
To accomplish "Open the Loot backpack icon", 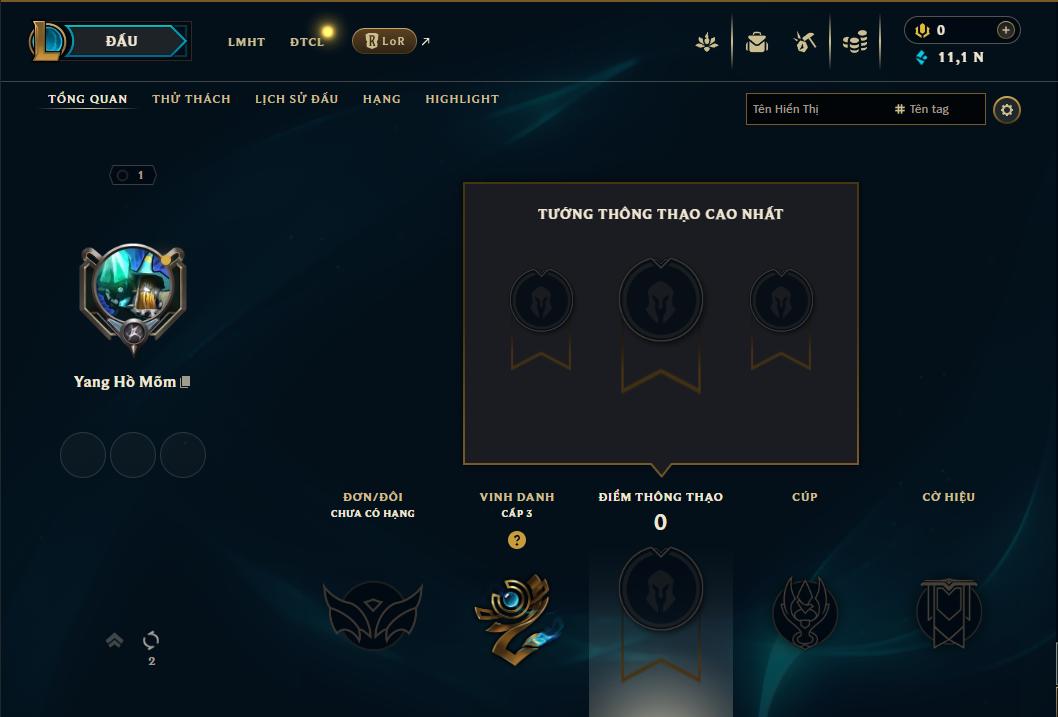I will tap(756, 43).
